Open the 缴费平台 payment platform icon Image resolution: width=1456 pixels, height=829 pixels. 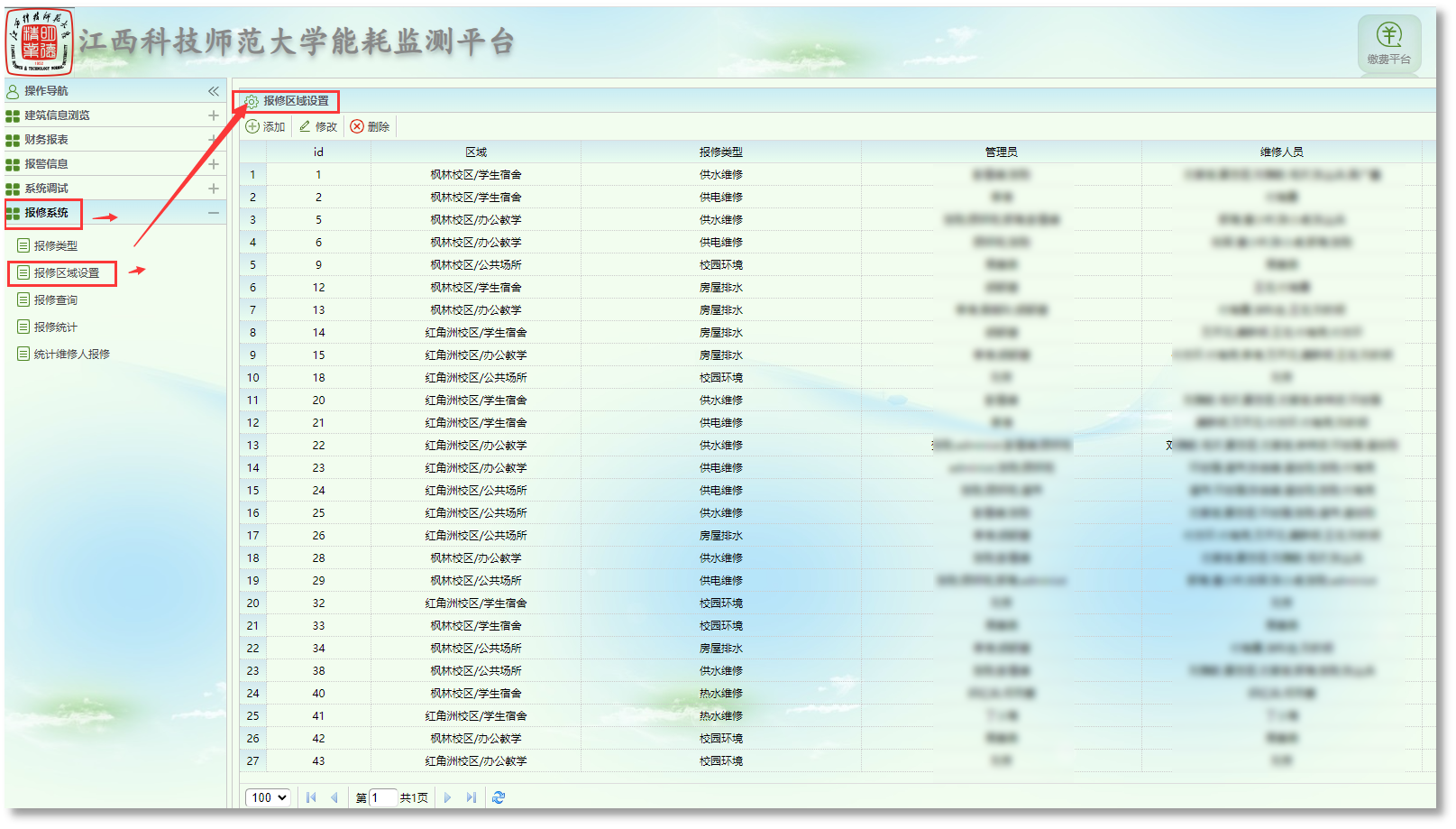tap(1388, 43)
